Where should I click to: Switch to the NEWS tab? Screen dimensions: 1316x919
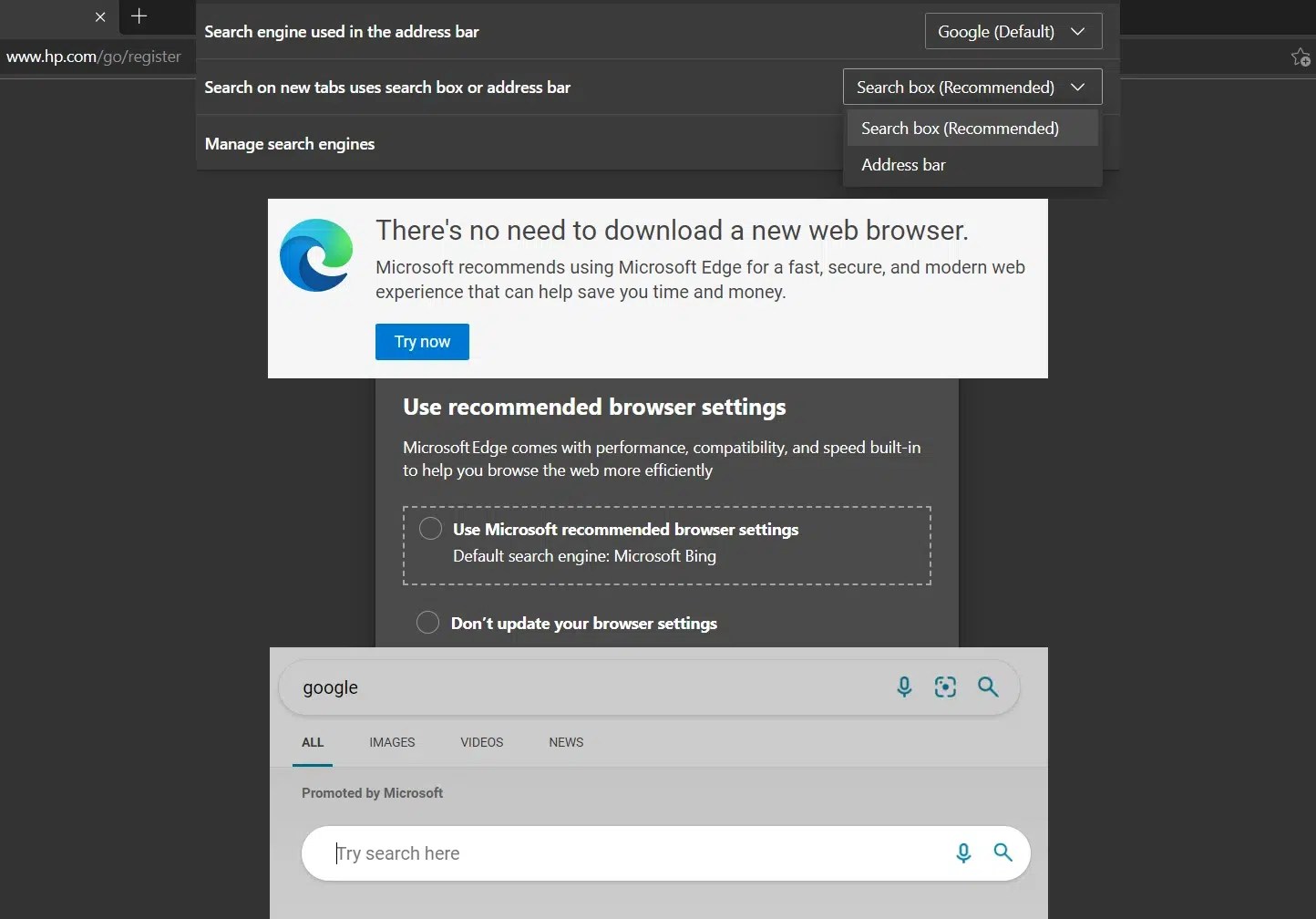click(x=566, y=742)
